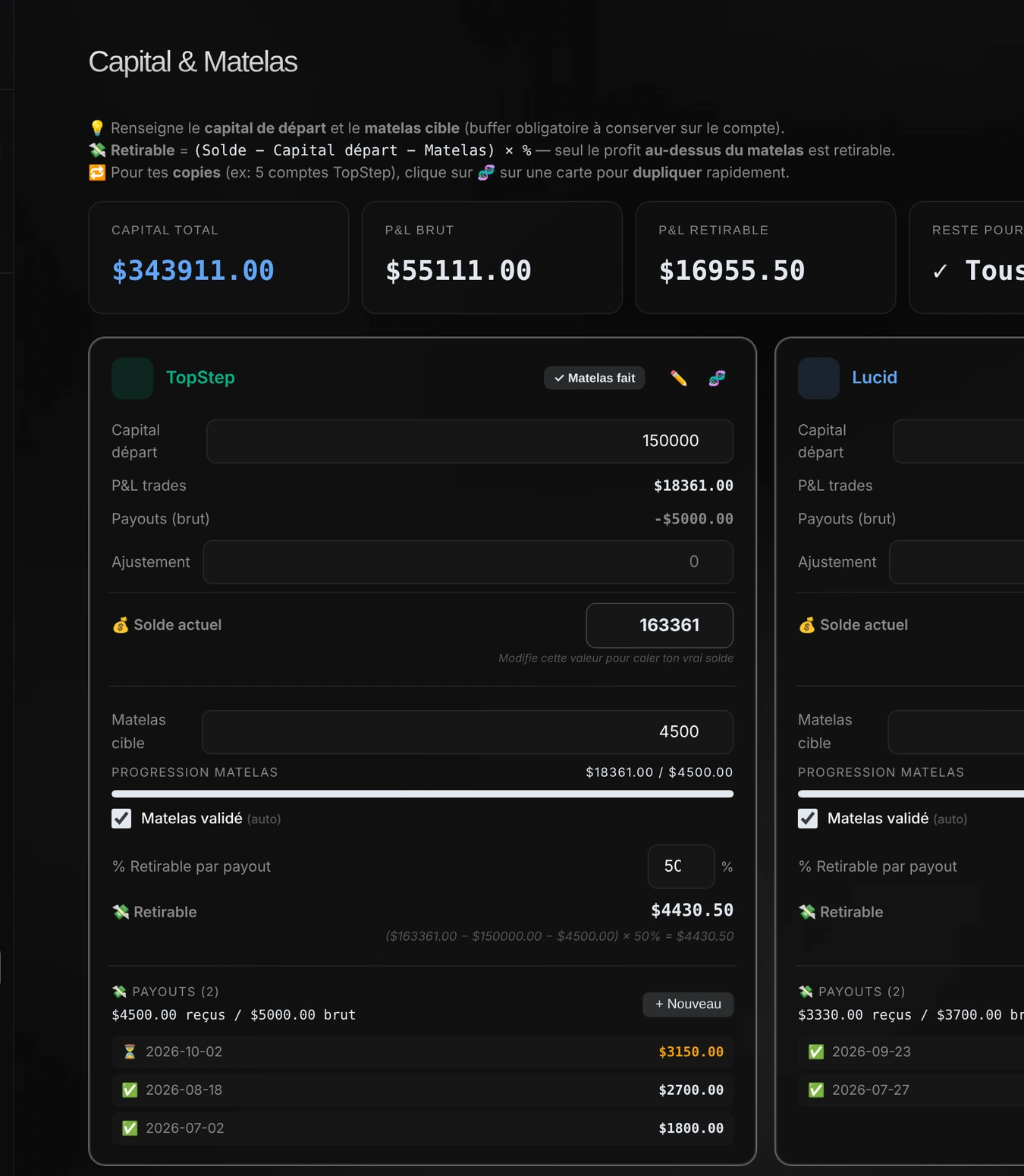1024x1176 pixels.
Task: Edit TopStep Ajustement field
Action: coord(468,562)
